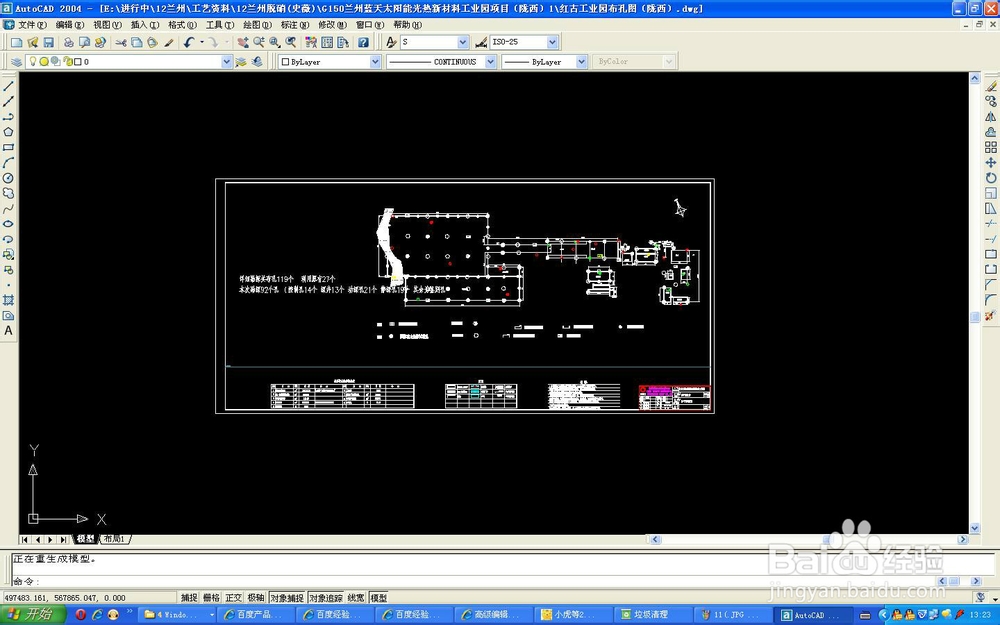Expand the ByLayer lineweight dropdown
Screen dimensions: 1000x625
(x=581, y=62)
